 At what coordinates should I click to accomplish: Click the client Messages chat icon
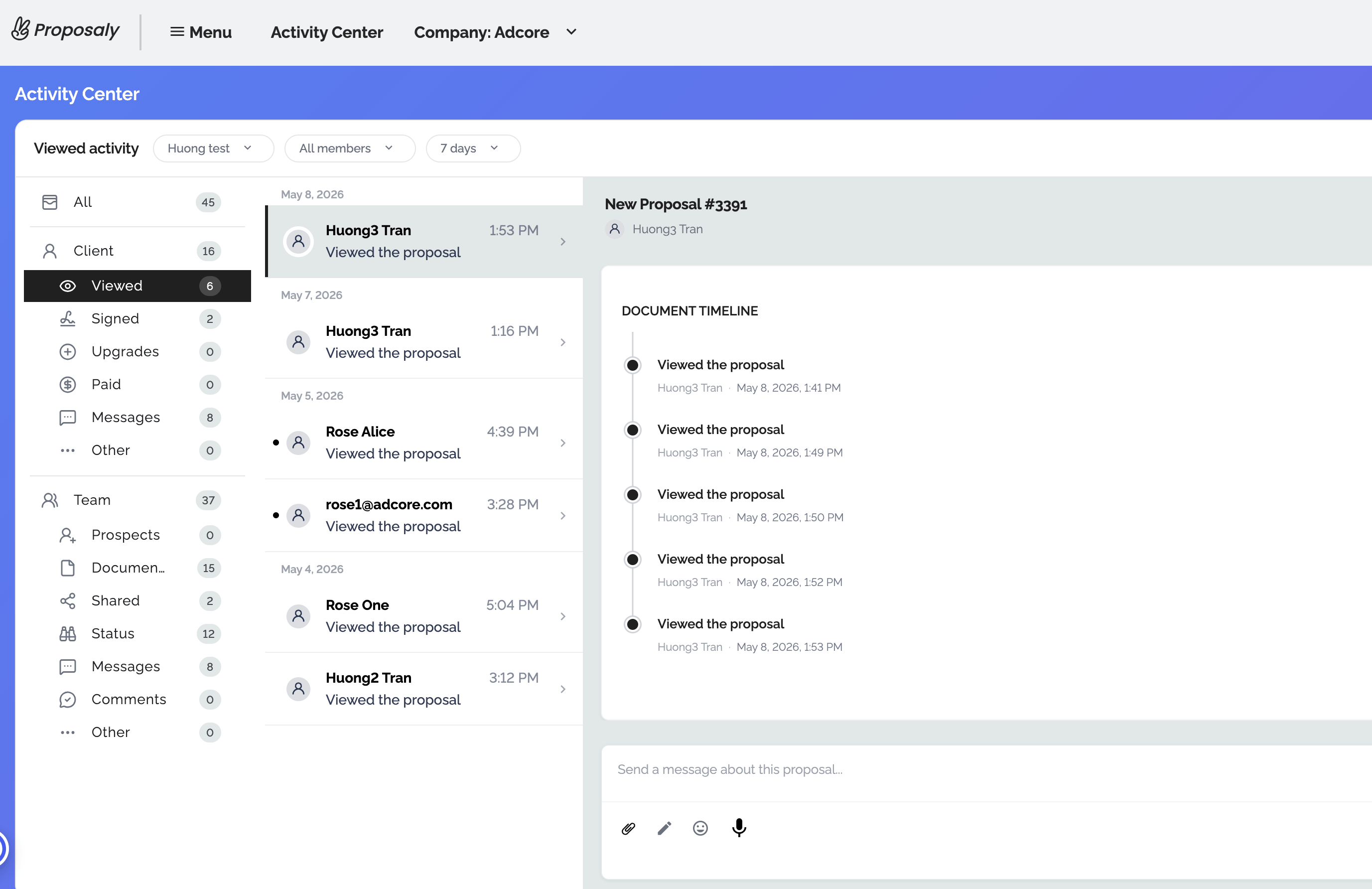pos(68,418)
